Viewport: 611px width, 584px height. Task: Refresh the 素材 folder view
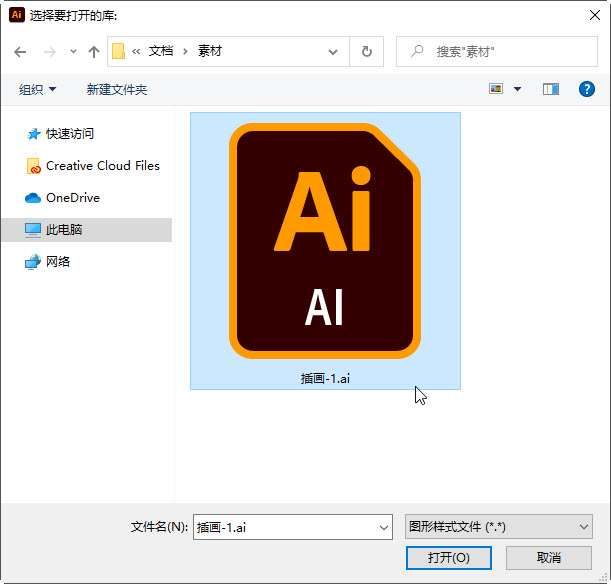coord(367,51)
